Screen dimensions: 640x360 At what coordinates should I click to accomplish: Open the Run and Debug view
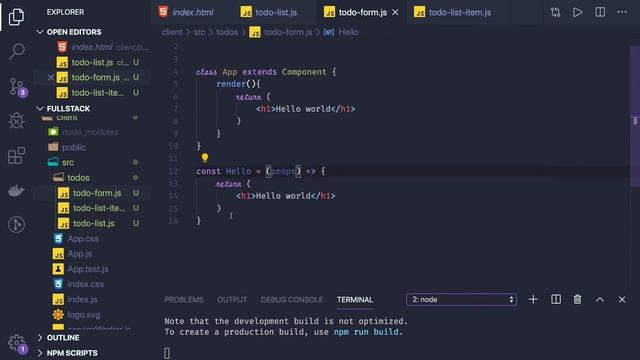tap(16, 121)
